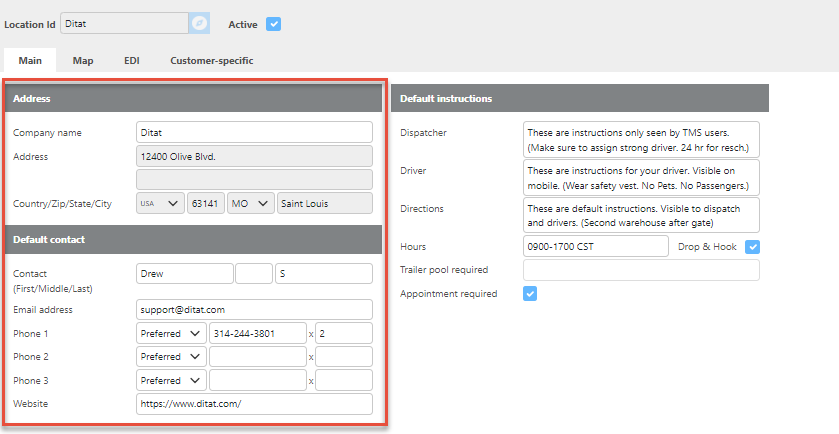Image resolution: width=839 pixels, height=434 pixels.
Task: Open the EDI tab
Action: 131,61
